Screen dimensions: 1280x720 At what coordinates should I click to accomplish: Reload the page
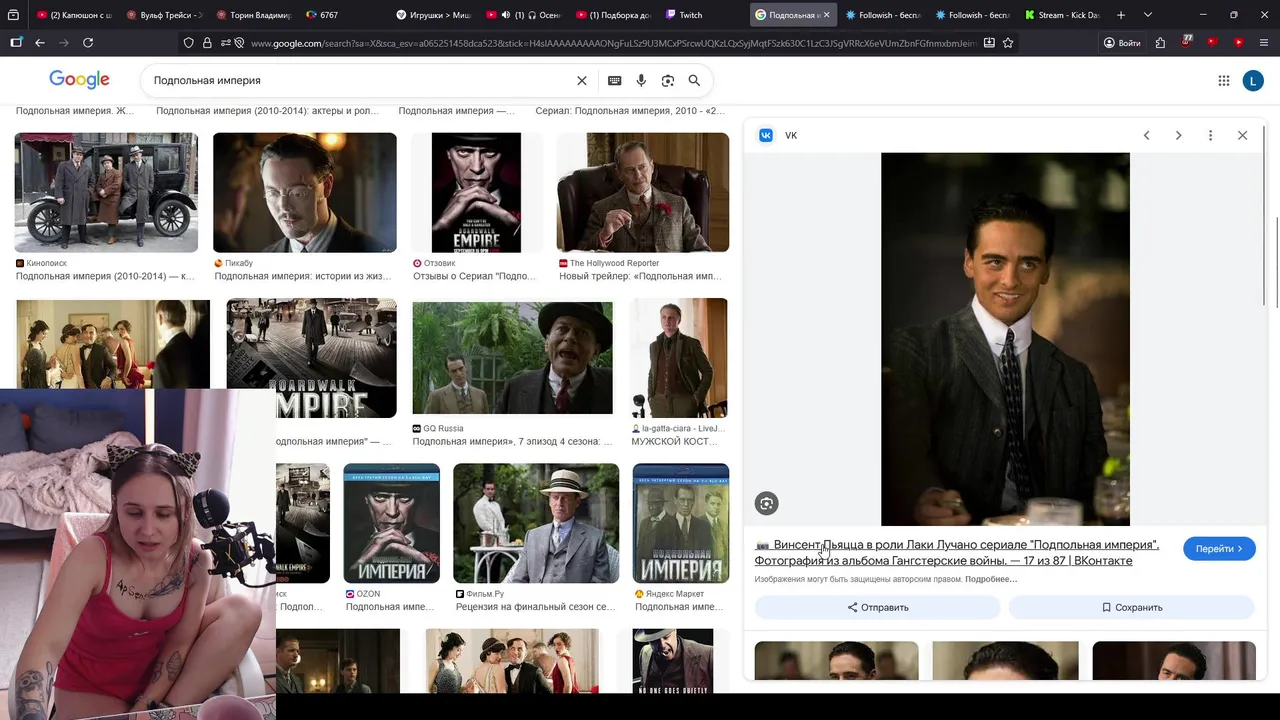point(88,43)
